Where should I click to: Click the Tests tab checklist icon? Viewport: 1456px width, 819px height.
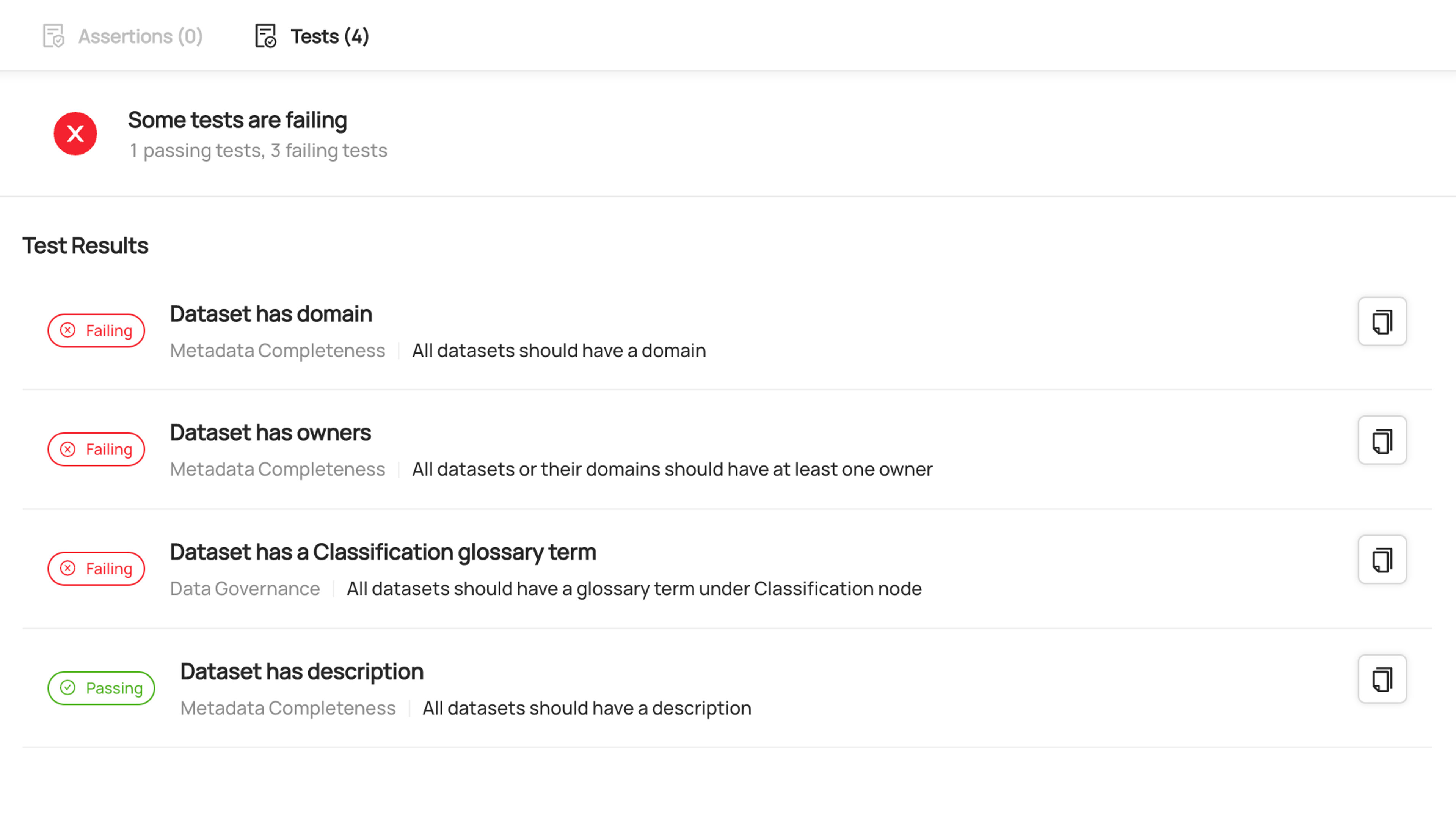pyautogui.click(x=266, y=36)
